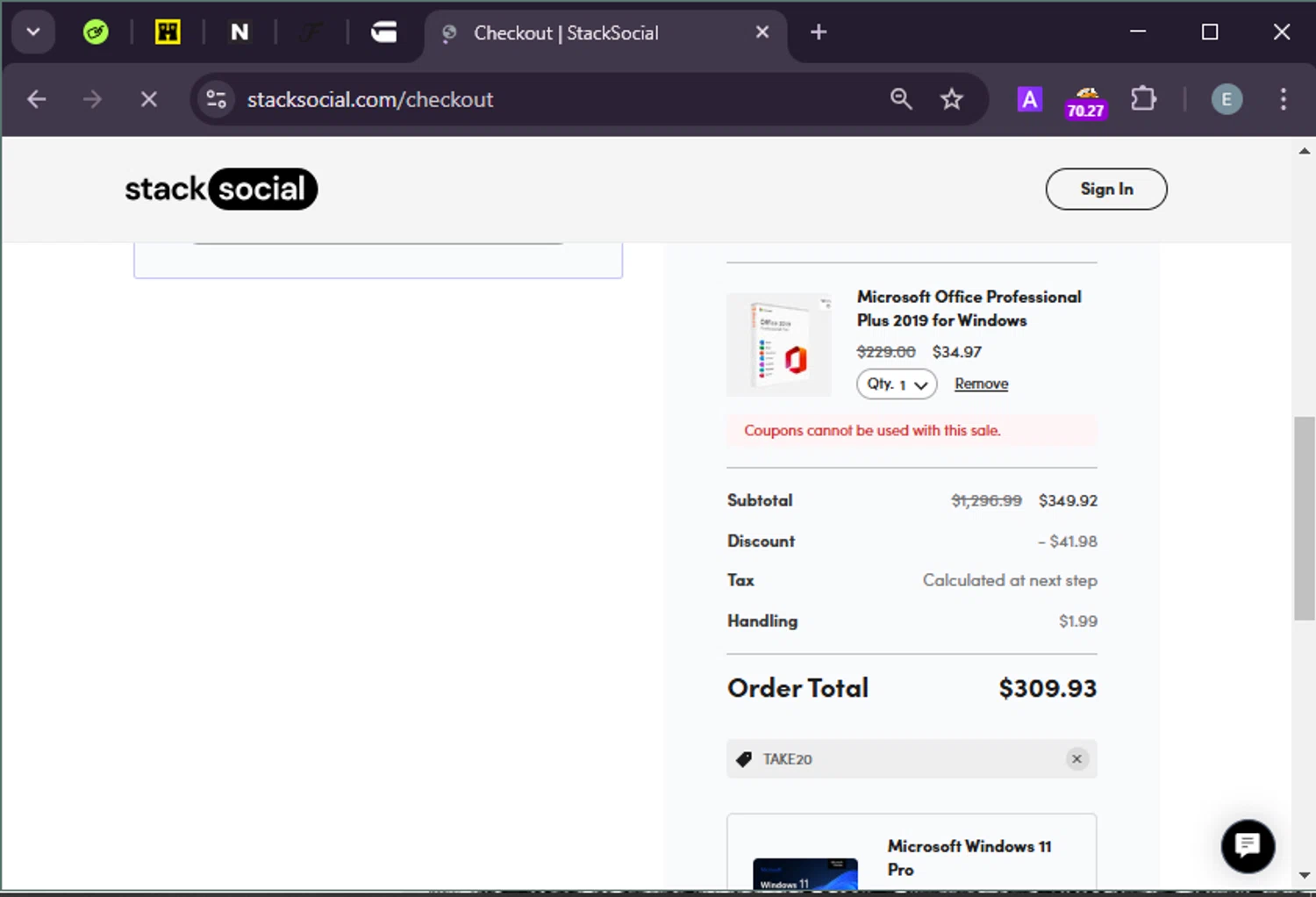Click 'Calculated at next step' tax text
The height and width of the screenshot is (897, 1316).
tap(1010, 580)
